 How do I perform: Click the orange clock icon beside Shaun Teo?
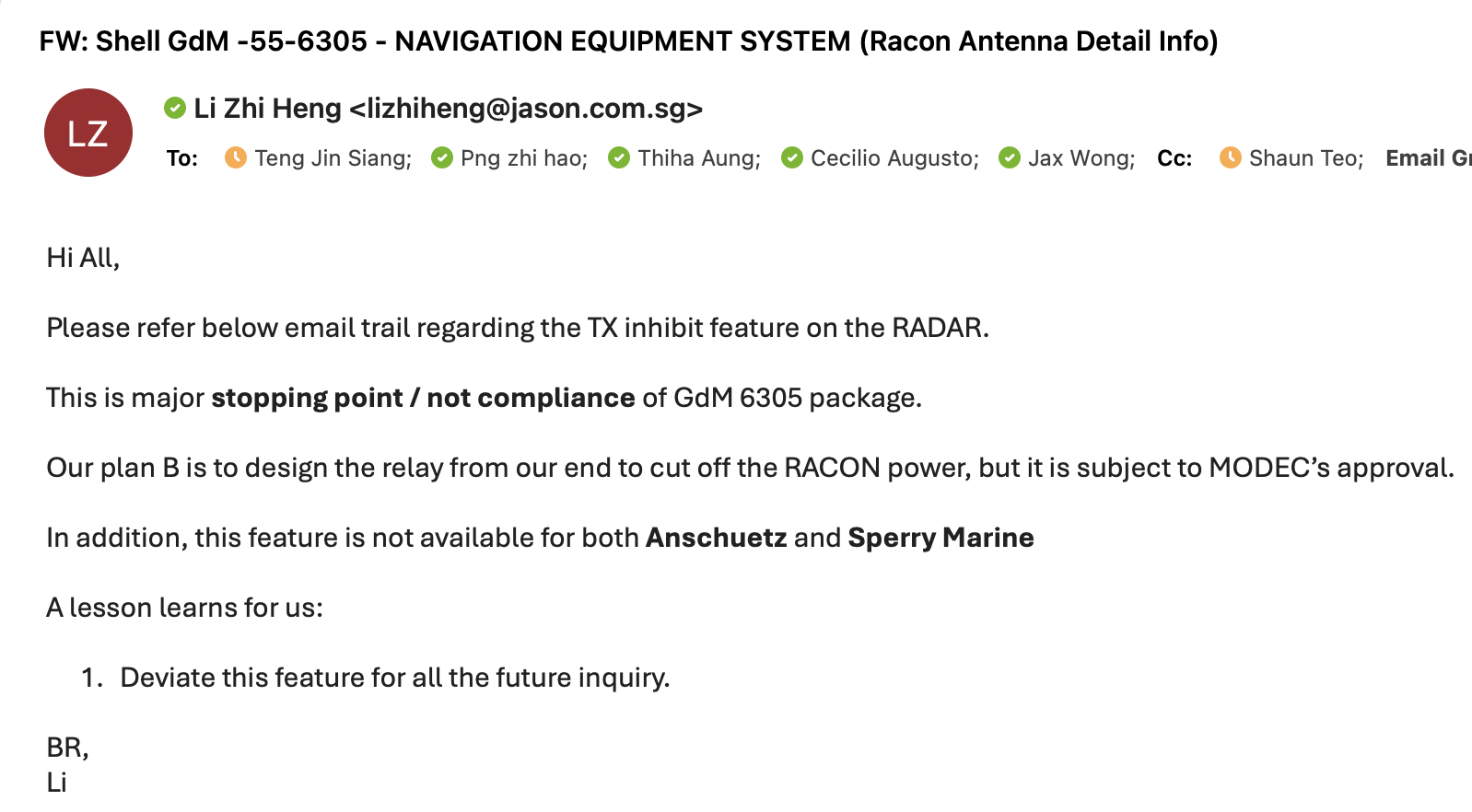tap(1230, 158)
